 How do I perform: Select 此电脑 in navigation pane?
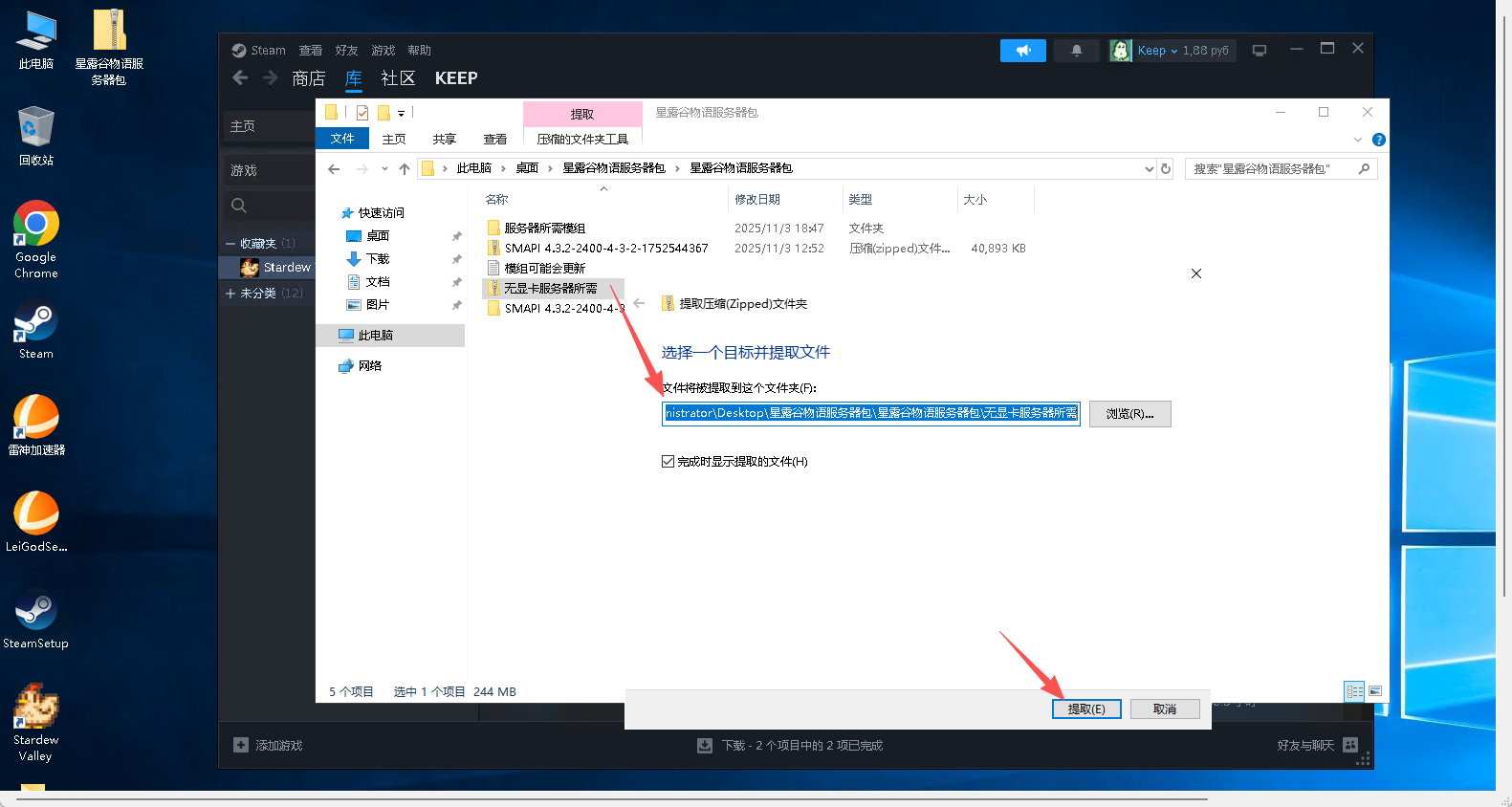pos(375,336)
